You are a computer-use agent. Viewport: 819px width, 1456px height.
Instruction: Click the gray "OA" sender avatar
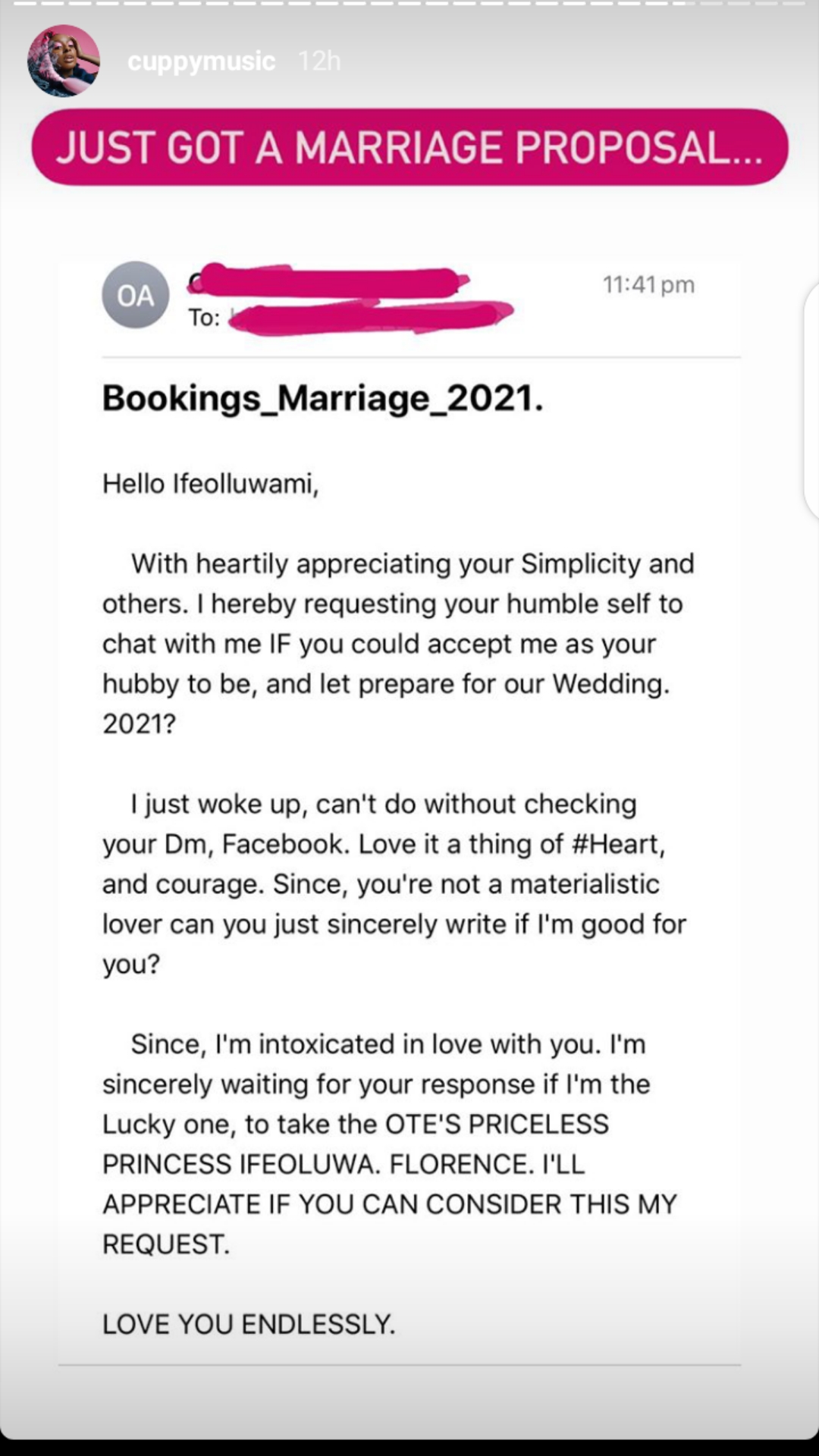point(136,295)
